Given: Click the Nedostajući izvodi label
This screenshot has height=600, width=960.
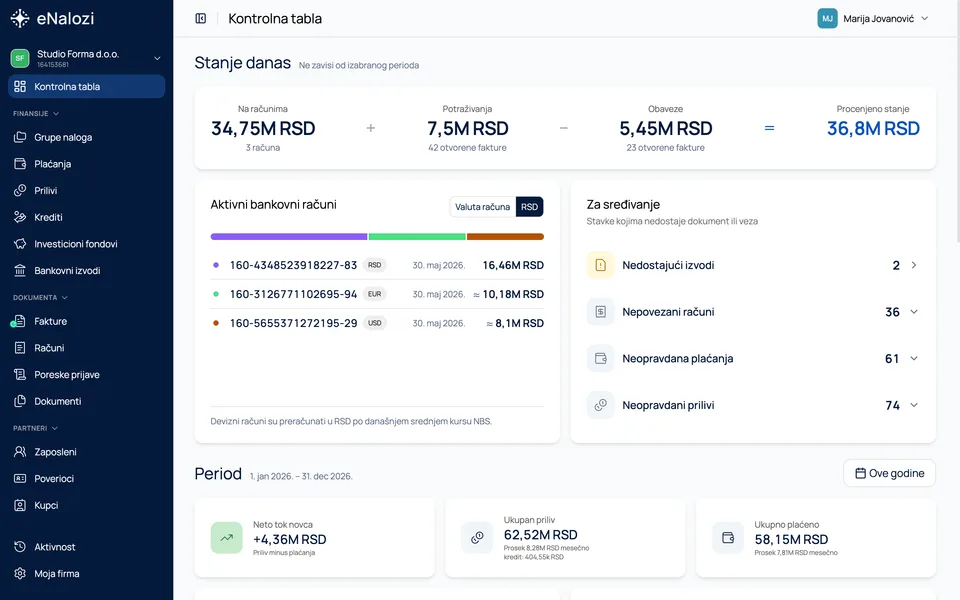Looking at the screenshot, I should (x=668, y=265).
